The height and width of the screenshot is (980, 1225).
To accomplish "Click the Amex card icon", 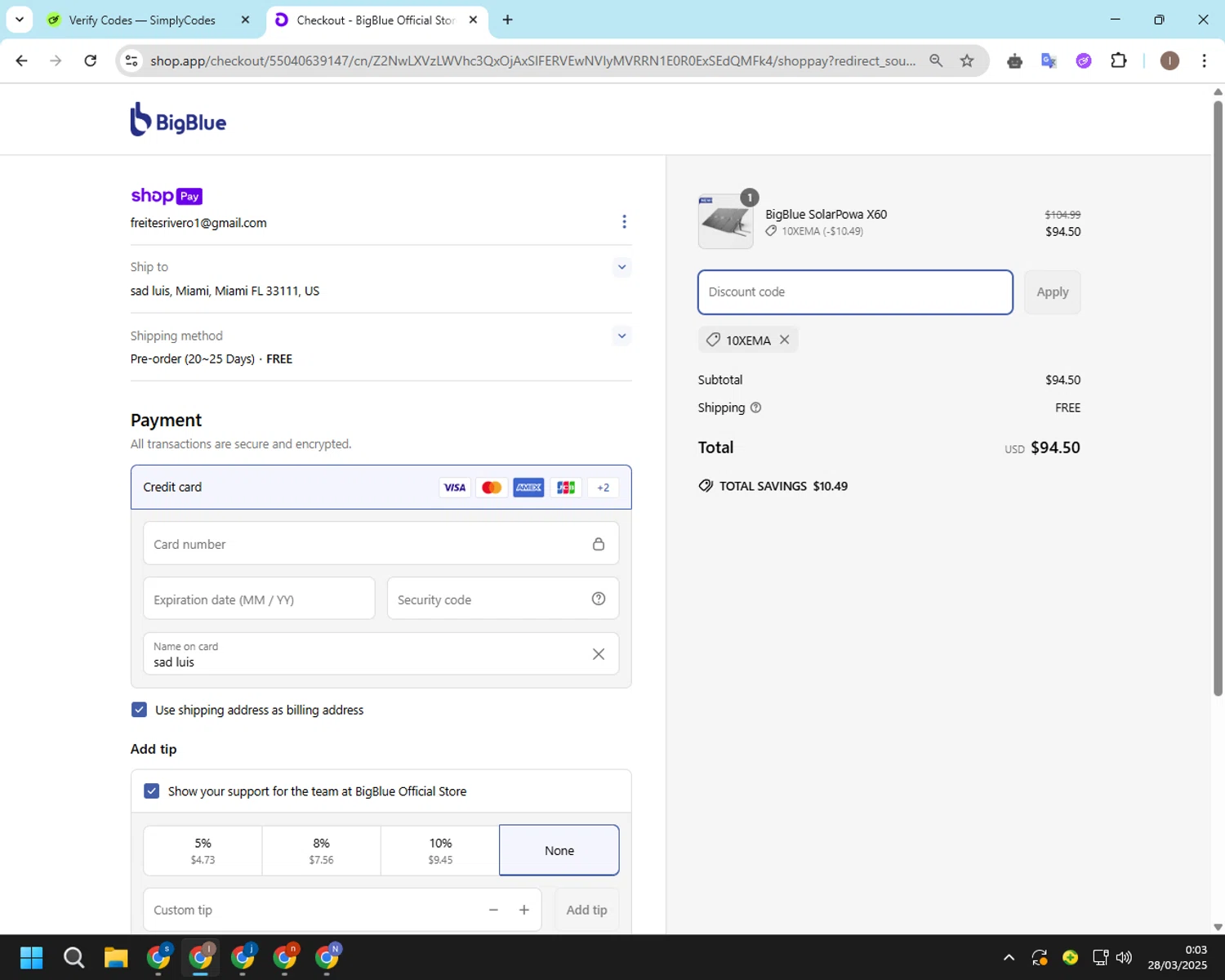I will point(528,488).
